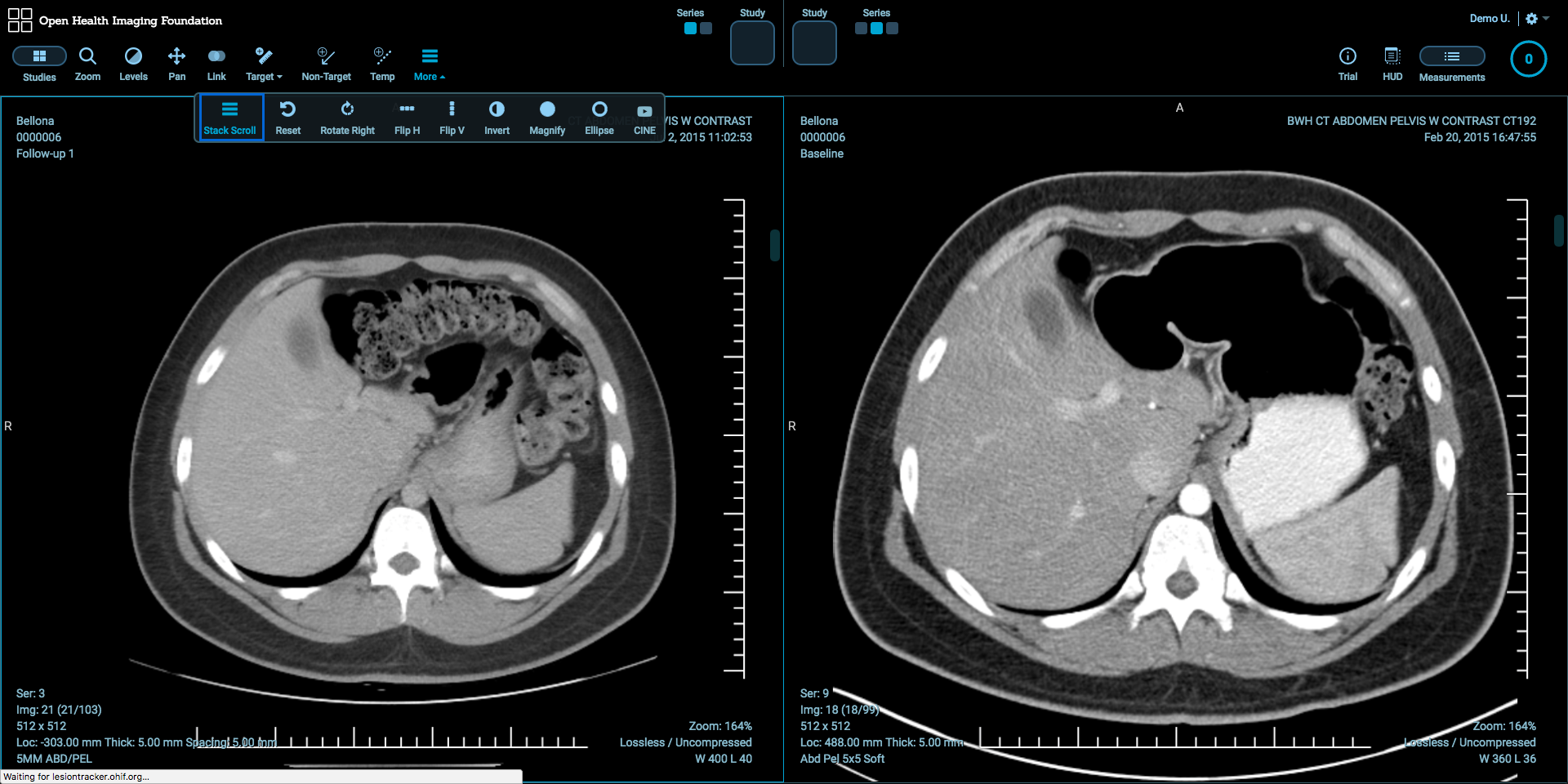Expand the Target tool dropdown
1568x784 pixels.
pyautogui.click(x=264, y=64)
